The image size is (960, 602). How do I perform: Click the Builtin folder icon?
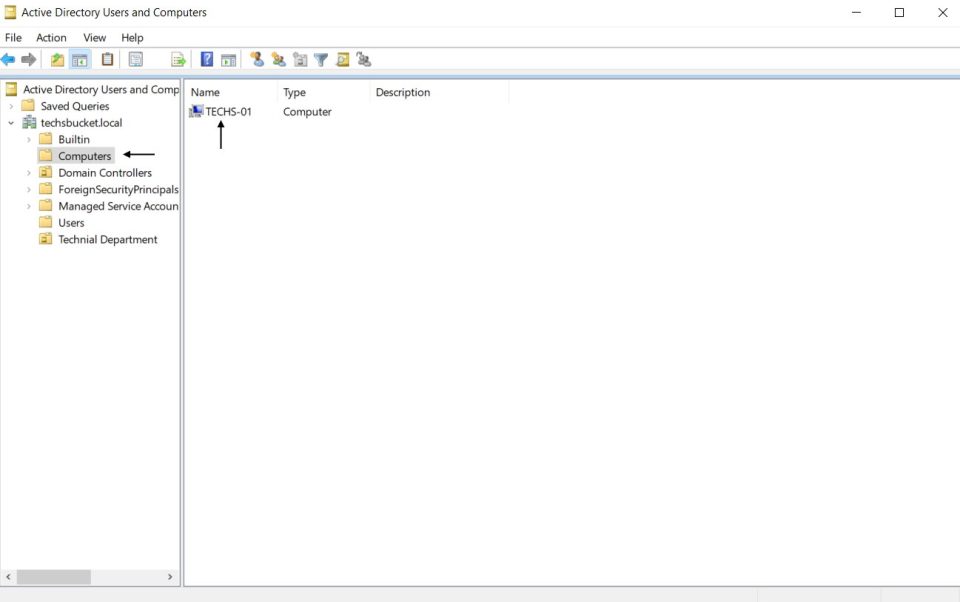pyautogui.click(x=45, y=139)
